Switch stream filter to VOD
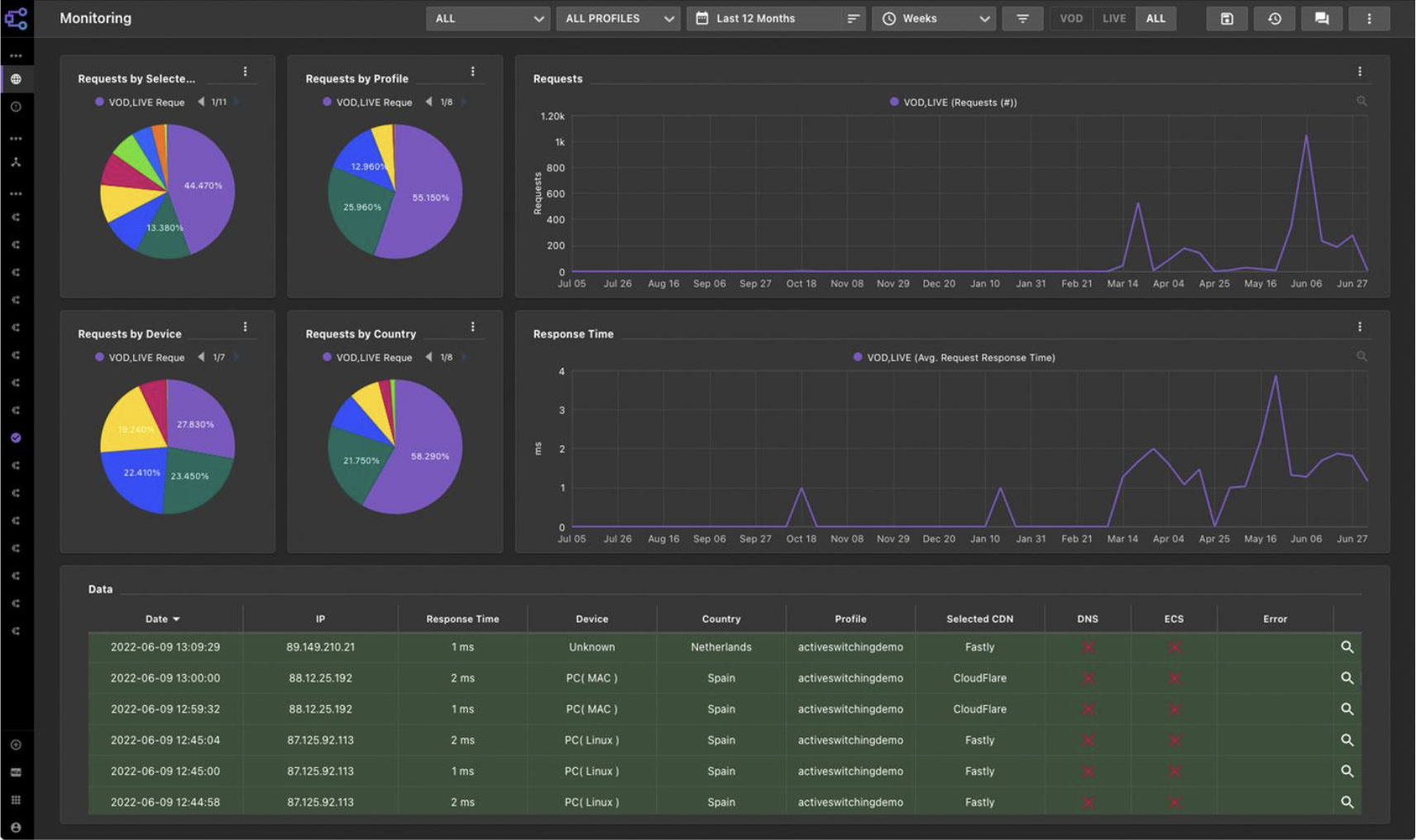The image size is (1416, 840). coord(1071,18)
